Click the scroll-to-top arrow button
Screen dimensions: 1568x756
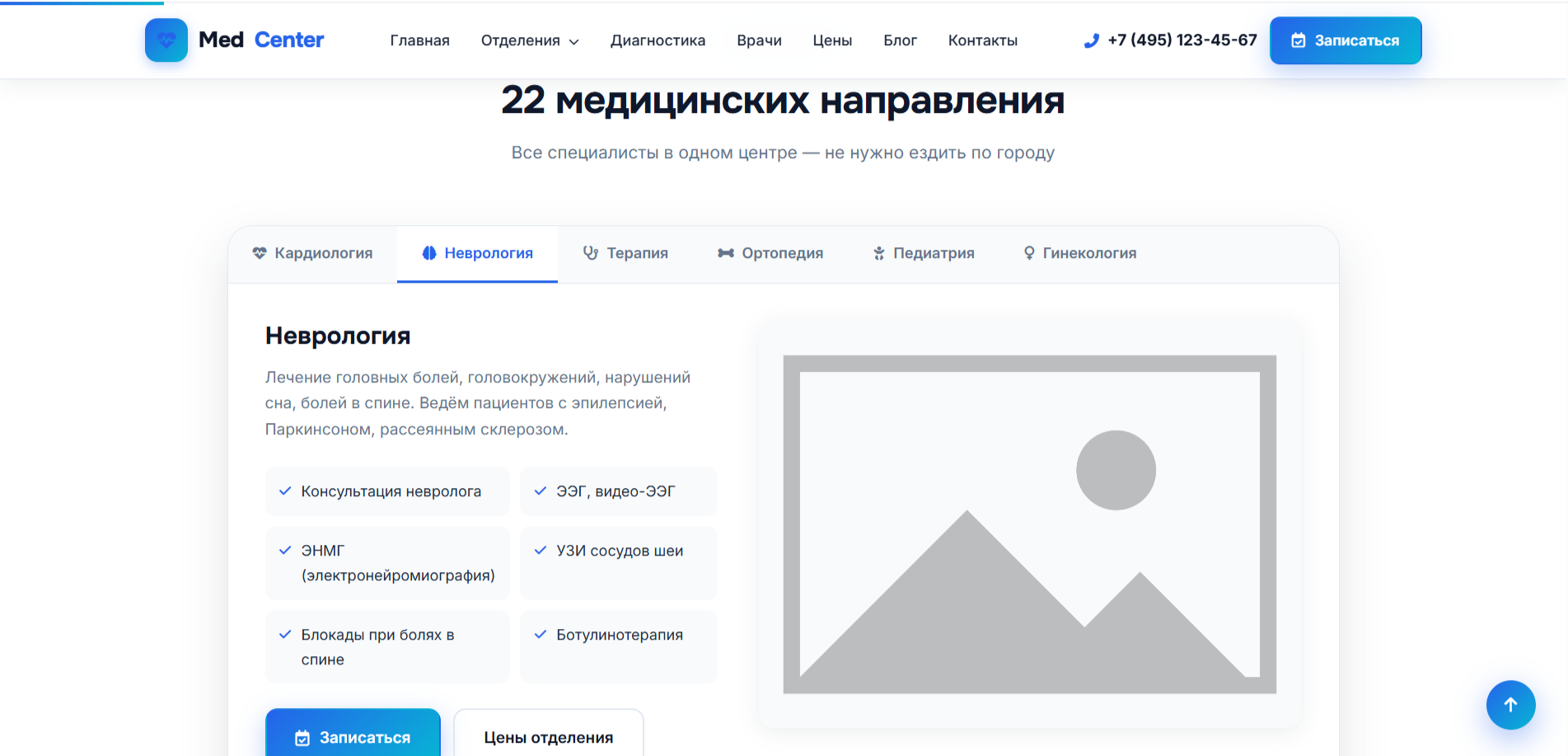(x=1510, y=705)
